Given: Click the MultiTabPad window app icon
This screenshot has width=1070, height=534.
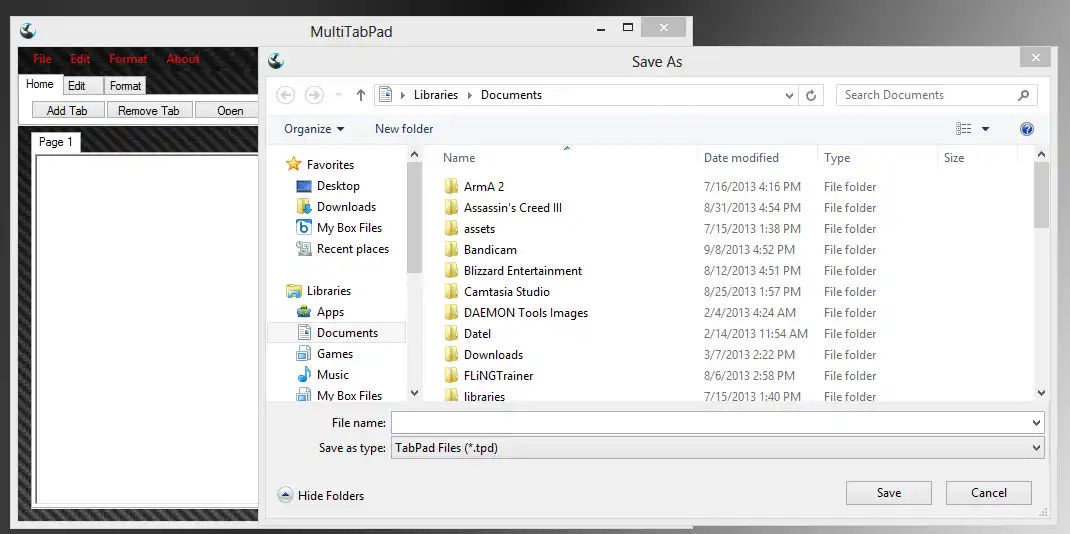Looking at the screenshot, I should (28, 31).
